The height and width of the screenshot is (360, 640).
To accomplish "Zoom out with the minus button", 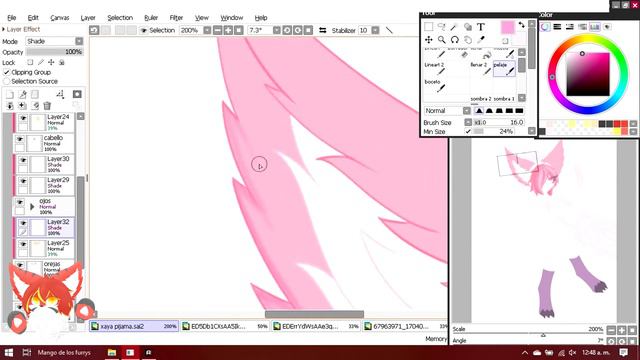I will [x=218, y=30].
